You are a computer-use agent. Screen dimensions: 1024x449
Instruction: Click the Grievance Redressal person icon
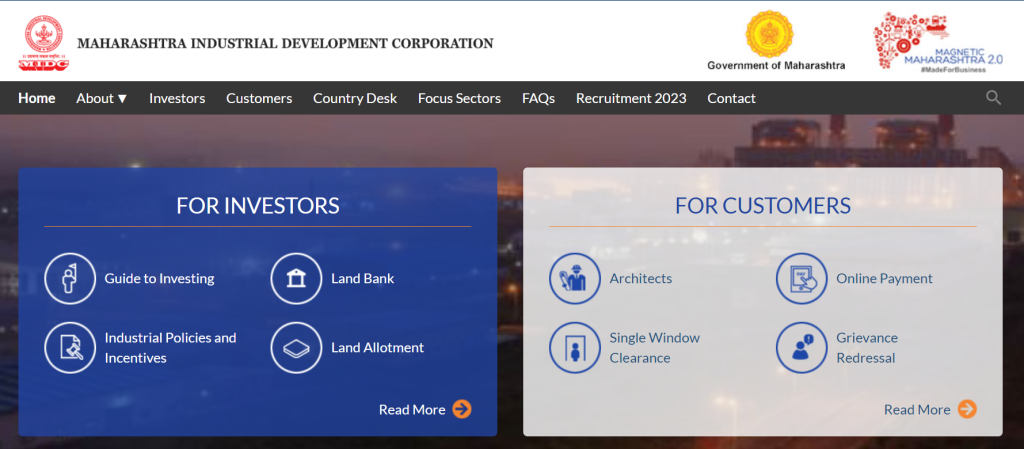click(801, 348)
